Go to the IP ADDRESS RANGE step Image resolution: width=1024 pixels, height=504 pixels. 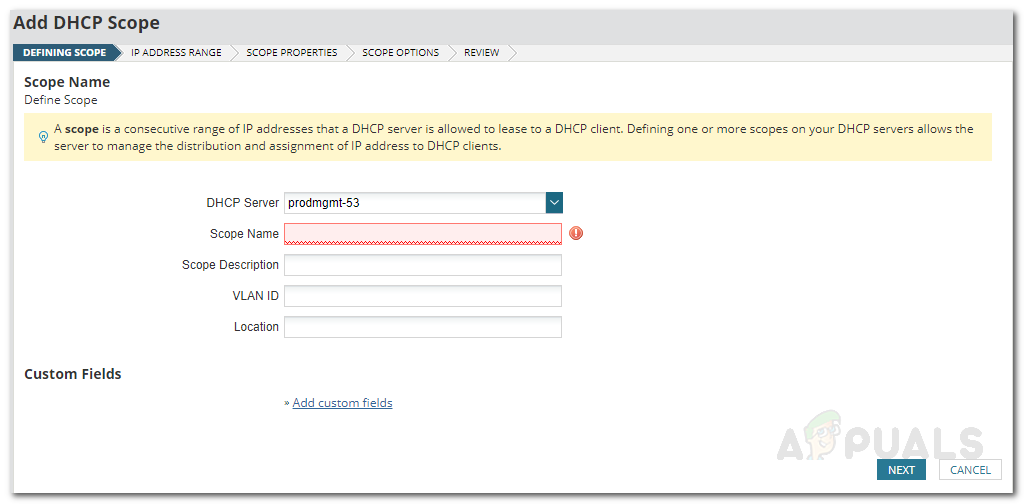pos(176,53)
